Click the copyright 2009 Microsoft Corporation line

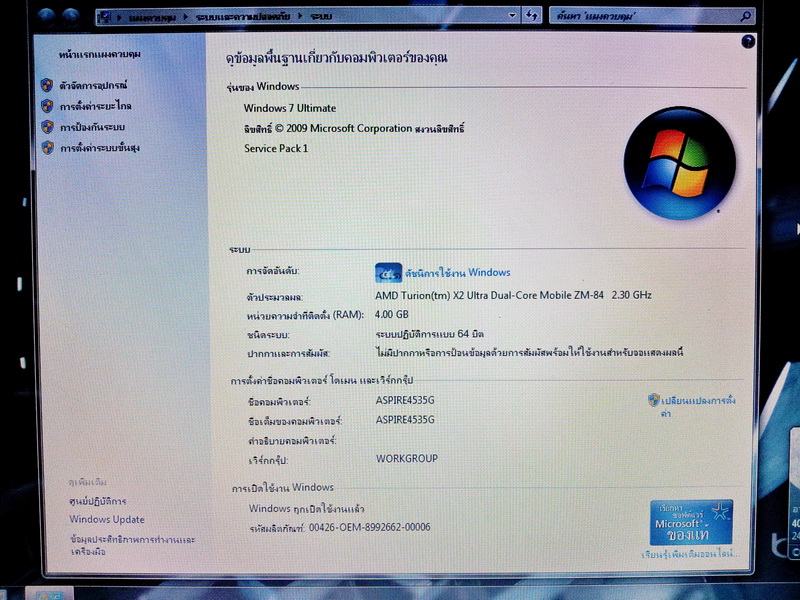pos(354,129)
